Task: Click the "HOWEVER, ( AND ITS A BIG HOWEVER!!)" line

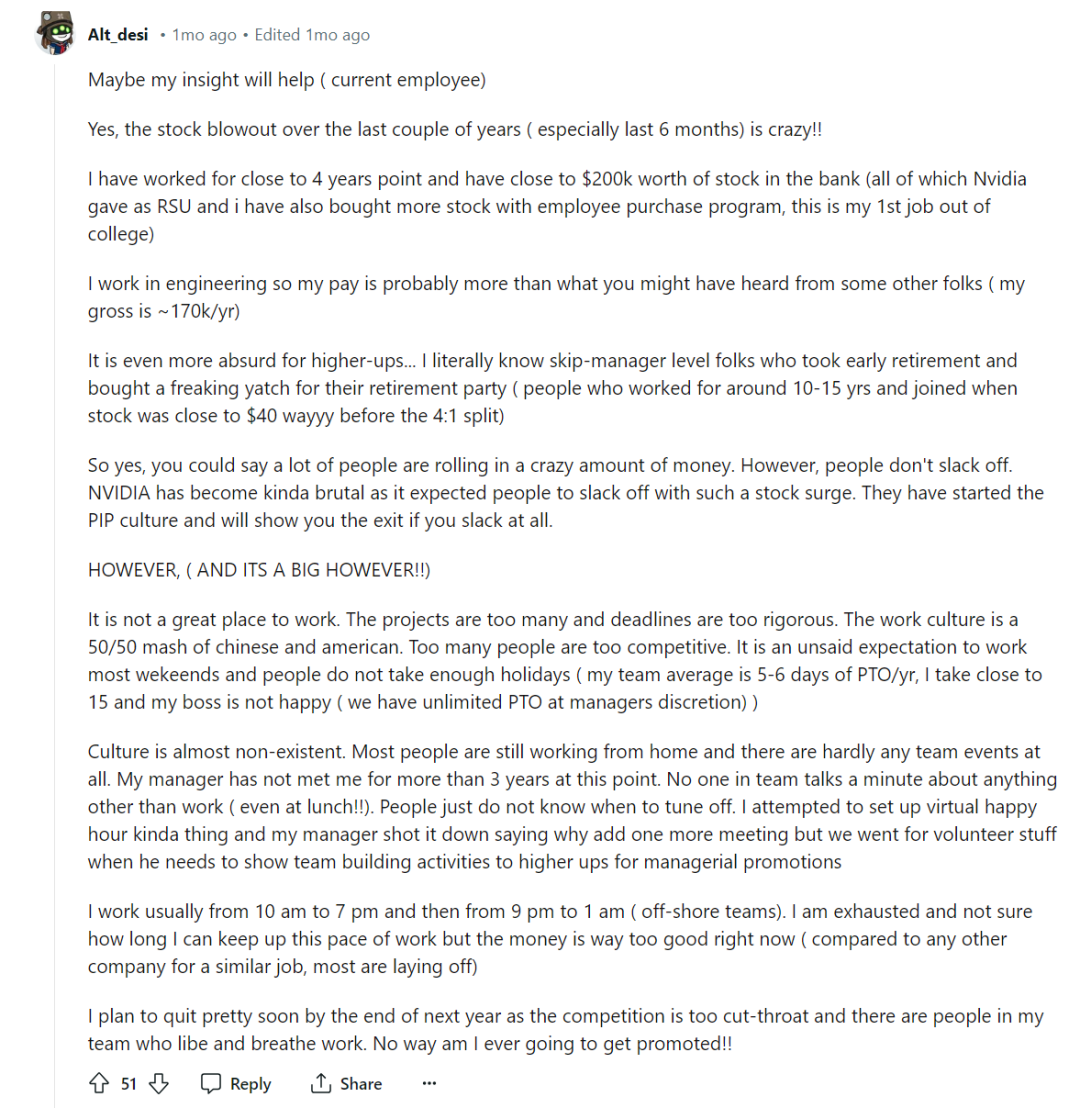Action: (x=260, y=570)
